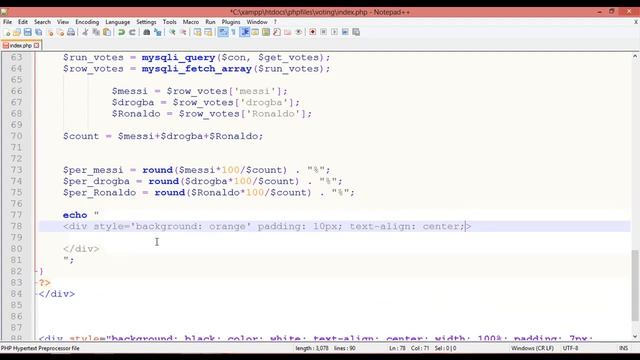
Task: Click the UTF-8 encoding status entry
Action: coord(570,348)
